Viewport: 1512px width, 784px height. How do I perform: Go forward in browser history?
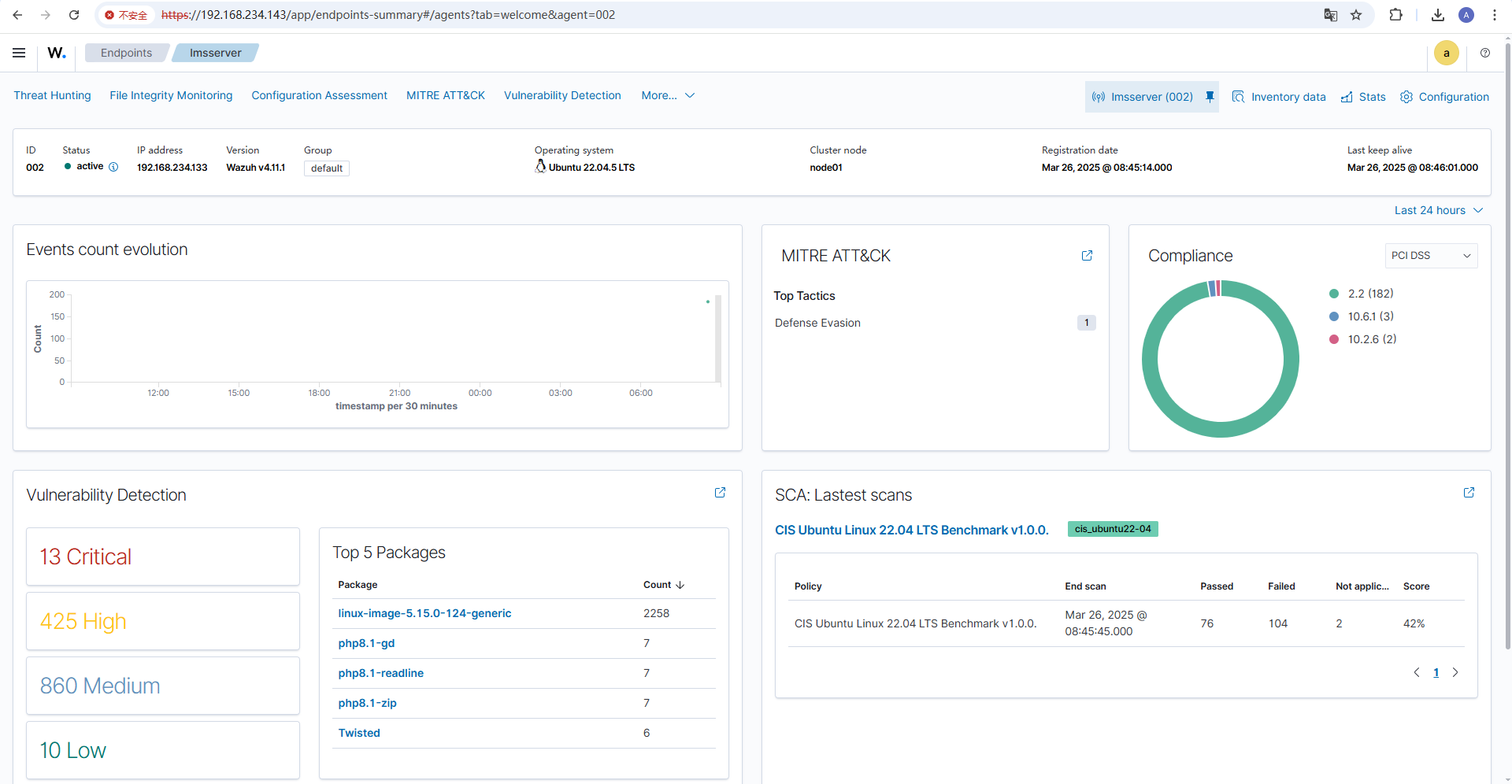pos(46,15)
